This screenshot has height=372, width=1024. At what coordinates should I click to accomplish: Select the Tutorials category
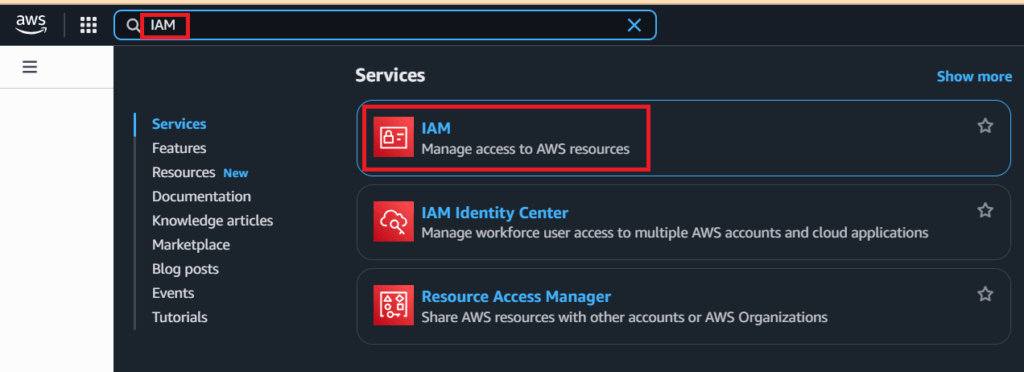[180, 317]
